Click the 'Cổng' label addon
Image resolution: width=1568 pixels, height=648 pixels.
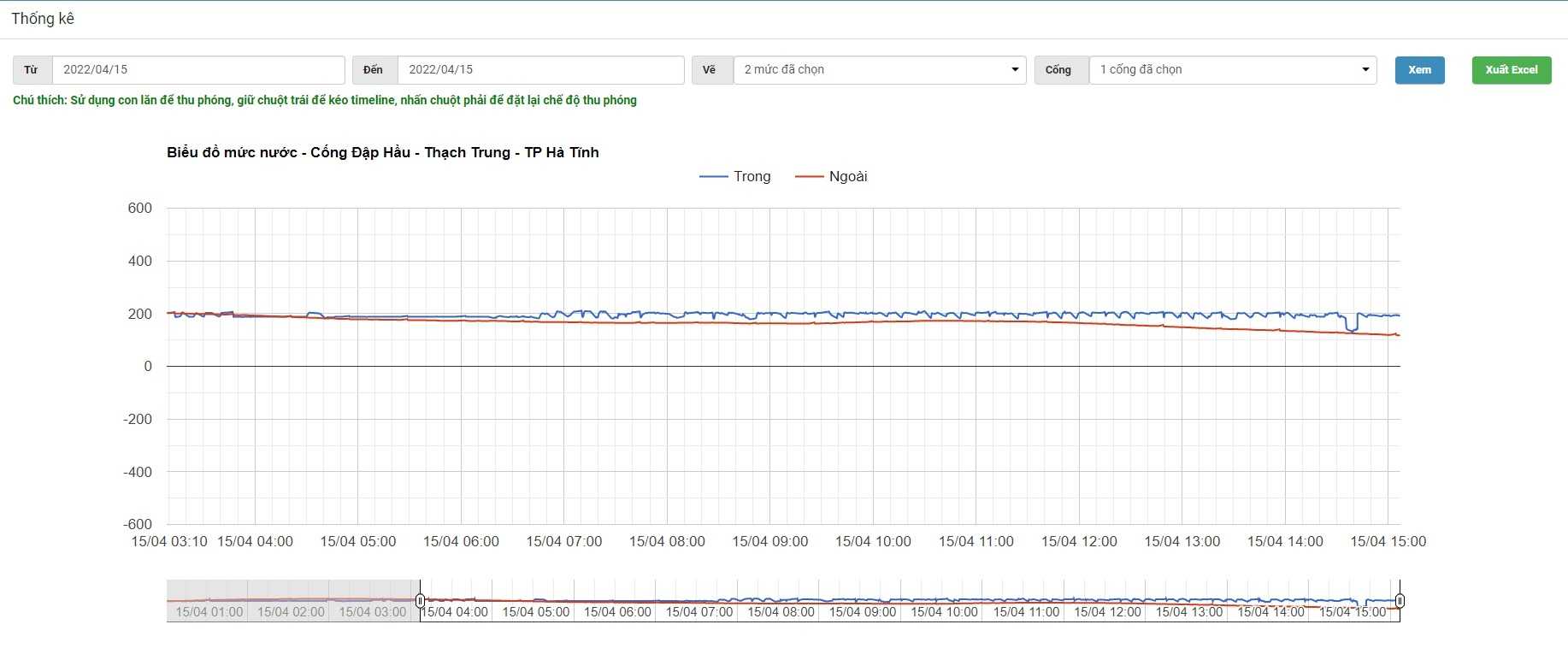(x=1061, y=70)
